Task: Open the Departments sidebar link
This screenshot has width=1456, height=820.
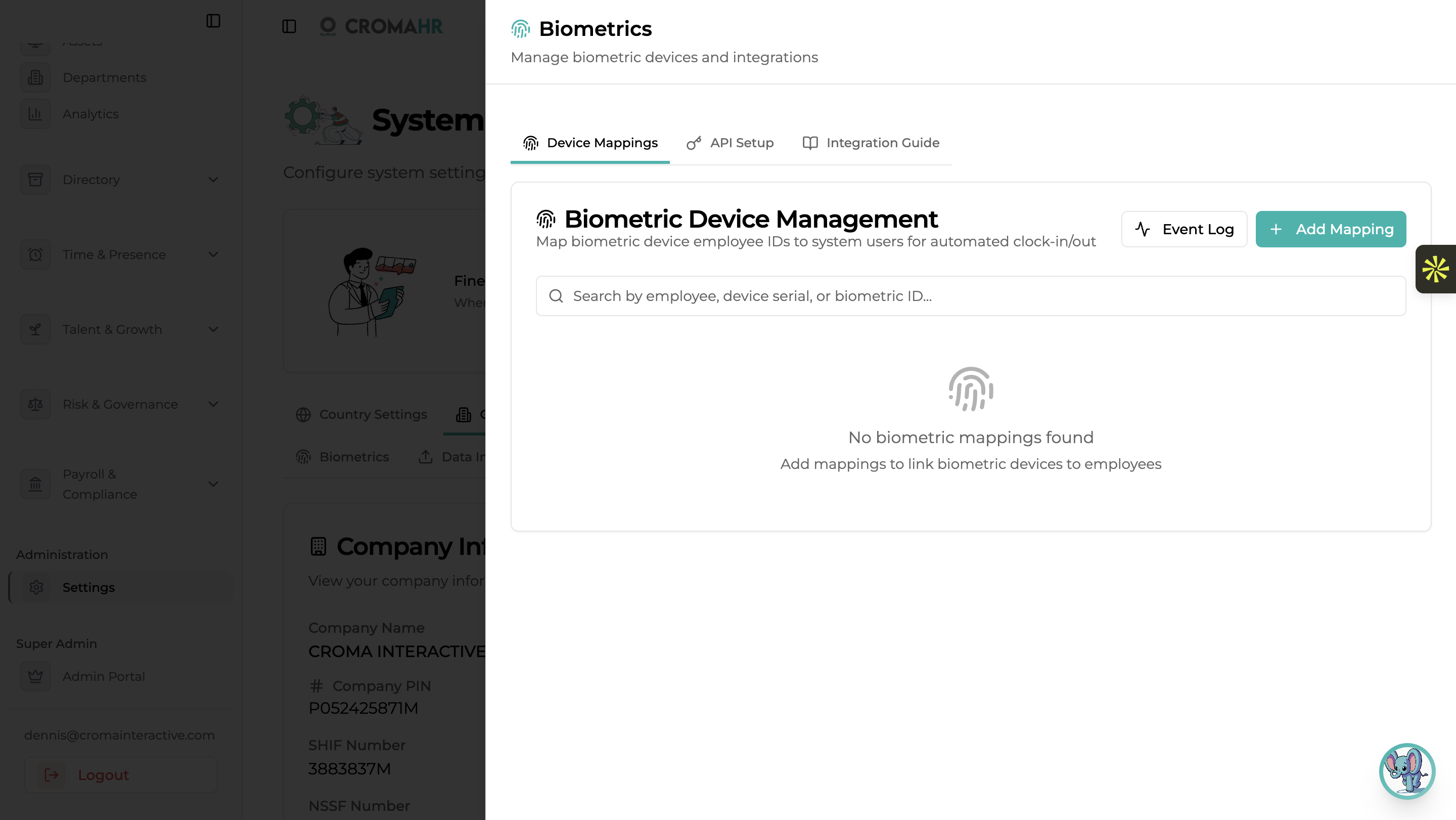Action: (105, 77)
